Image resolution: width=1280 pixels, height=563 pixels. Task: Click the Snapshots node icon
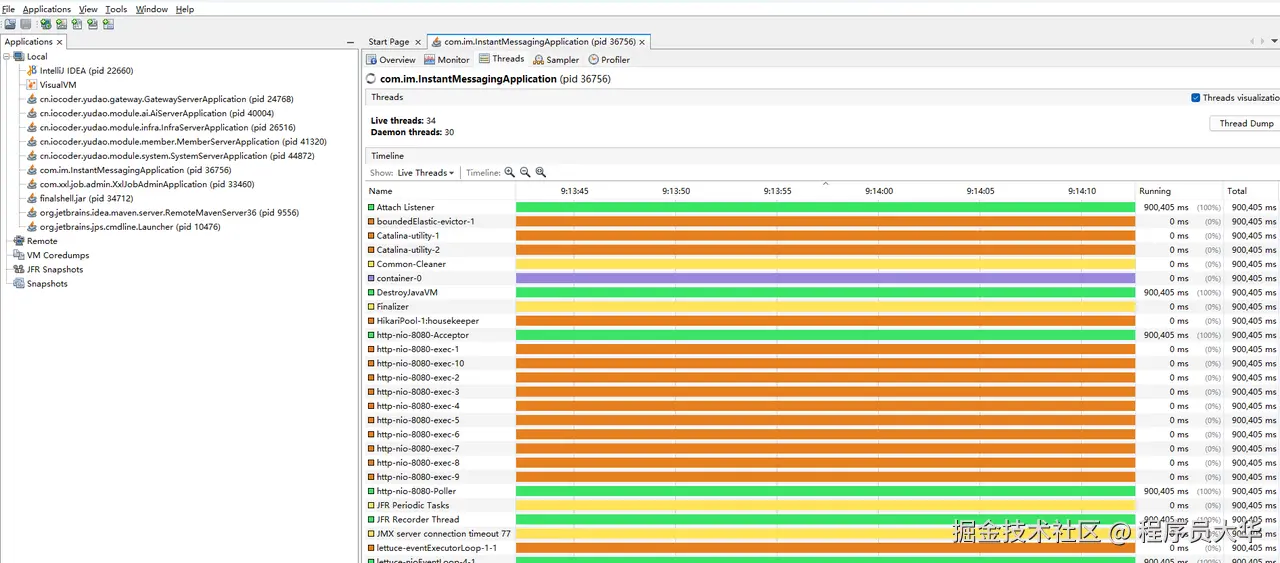pyautogui.click(x=19, y=284)
